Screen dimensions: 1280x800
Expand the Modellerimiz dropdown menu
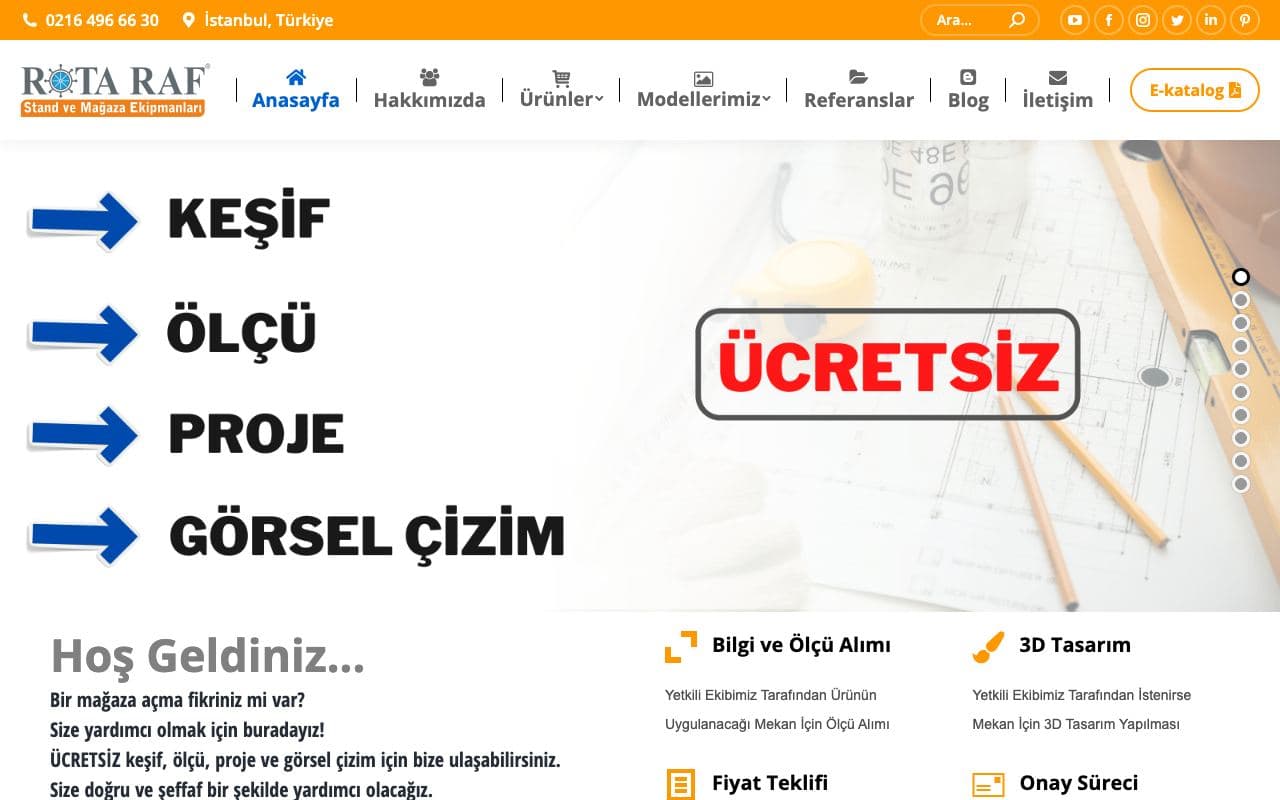pos(703,89)
